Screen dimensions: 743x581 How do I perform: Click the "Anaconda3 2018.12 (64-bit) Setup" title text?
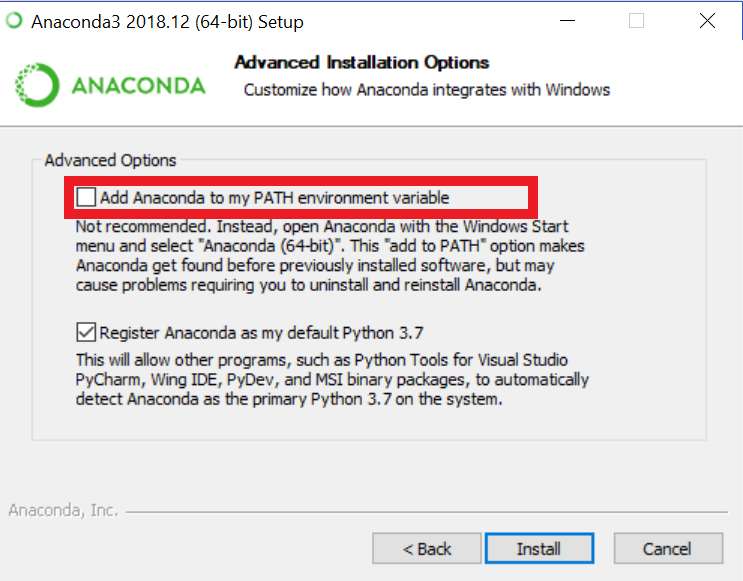(x=167, y=21)
